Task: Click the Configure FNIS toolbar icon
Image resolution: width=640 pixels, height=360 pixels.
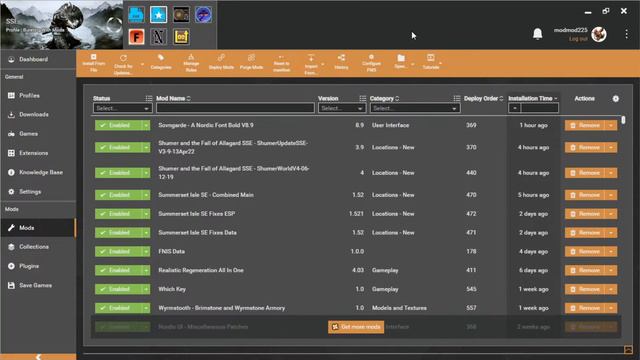Action: click(371, 63)
